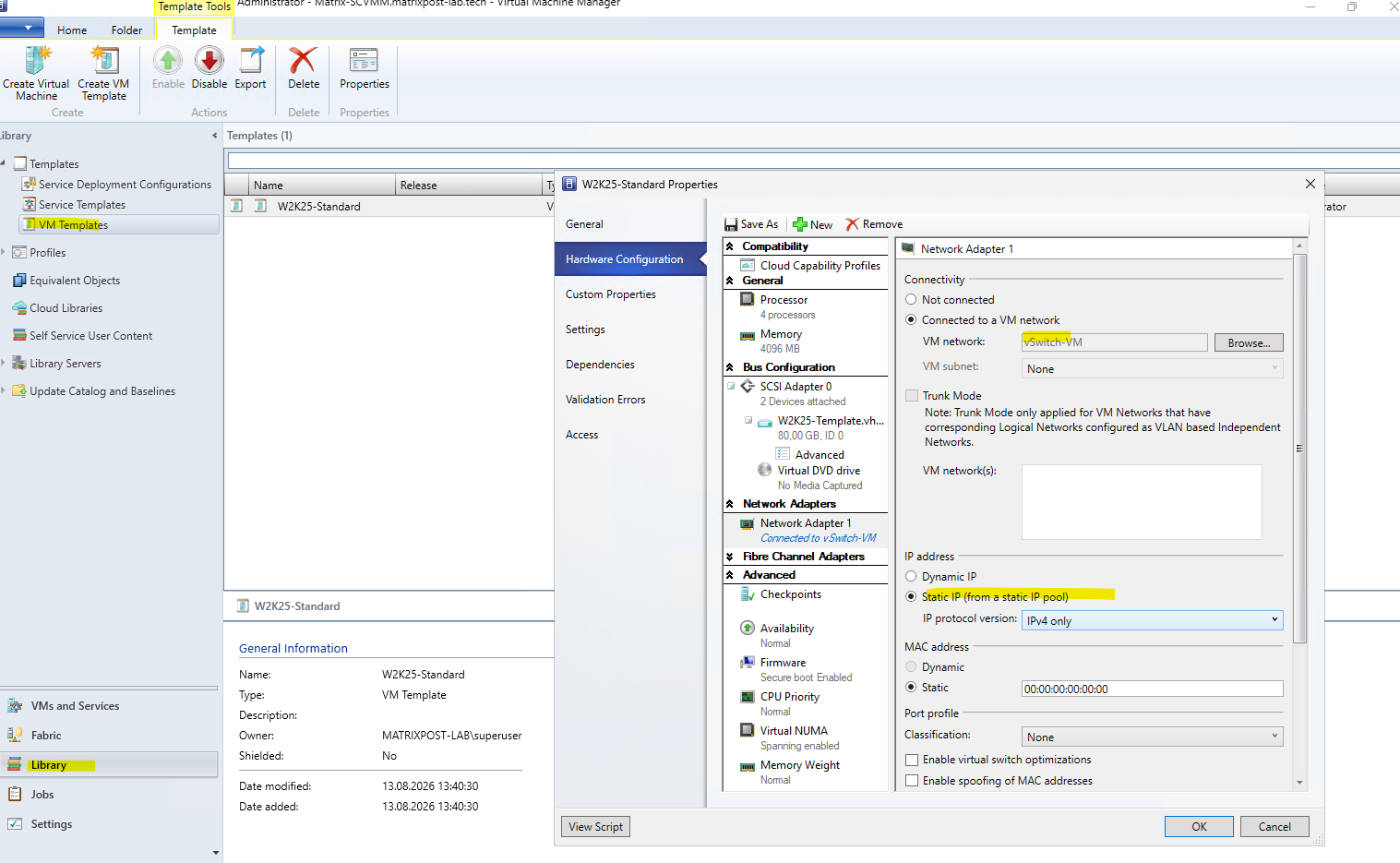Viewport: 1400px width, 863px height.
Task: Open the port profile Classification dropdown
Action: (x=1153, y=737)
